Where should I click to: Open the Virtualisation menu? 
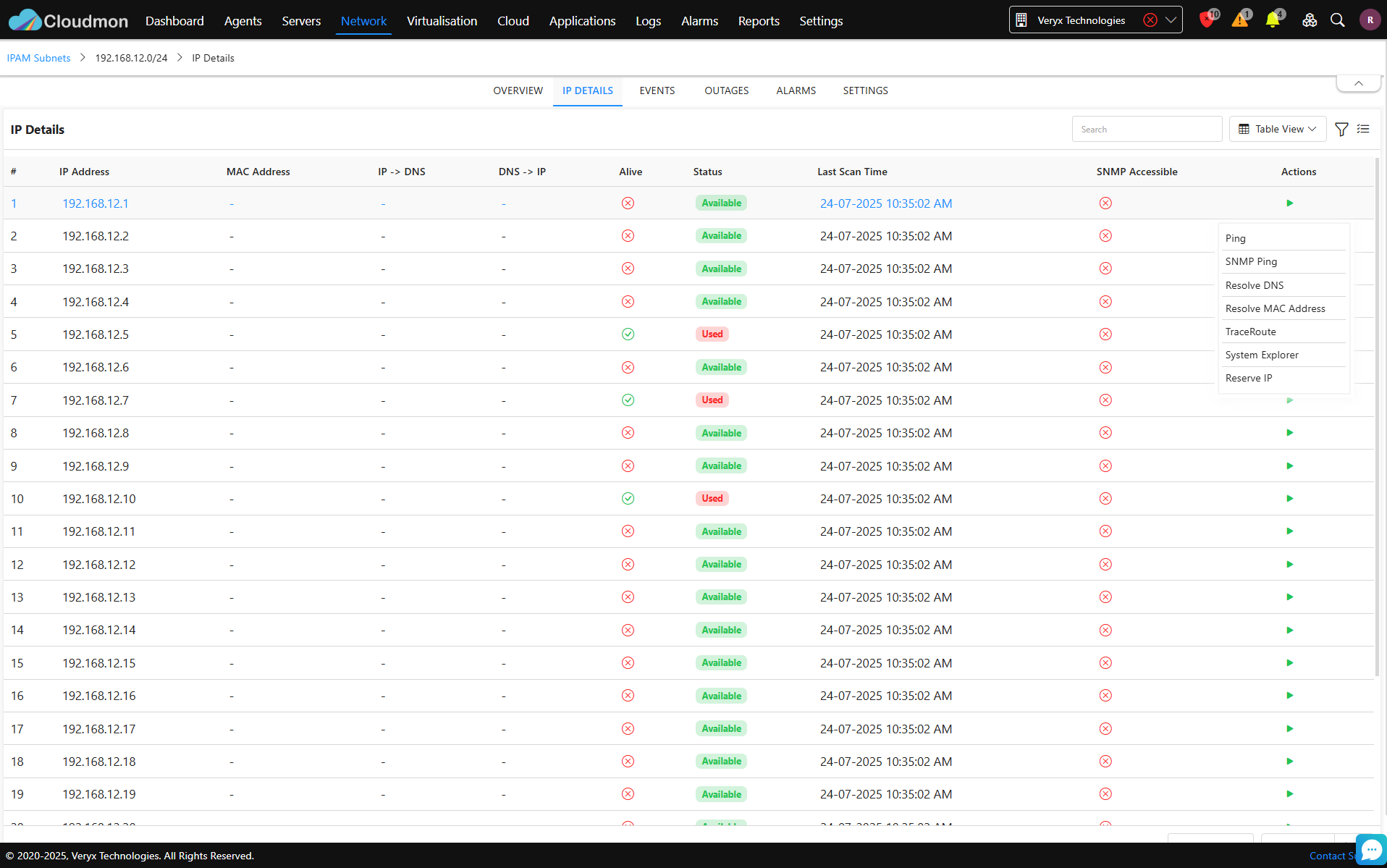click(x=442, y=21)
